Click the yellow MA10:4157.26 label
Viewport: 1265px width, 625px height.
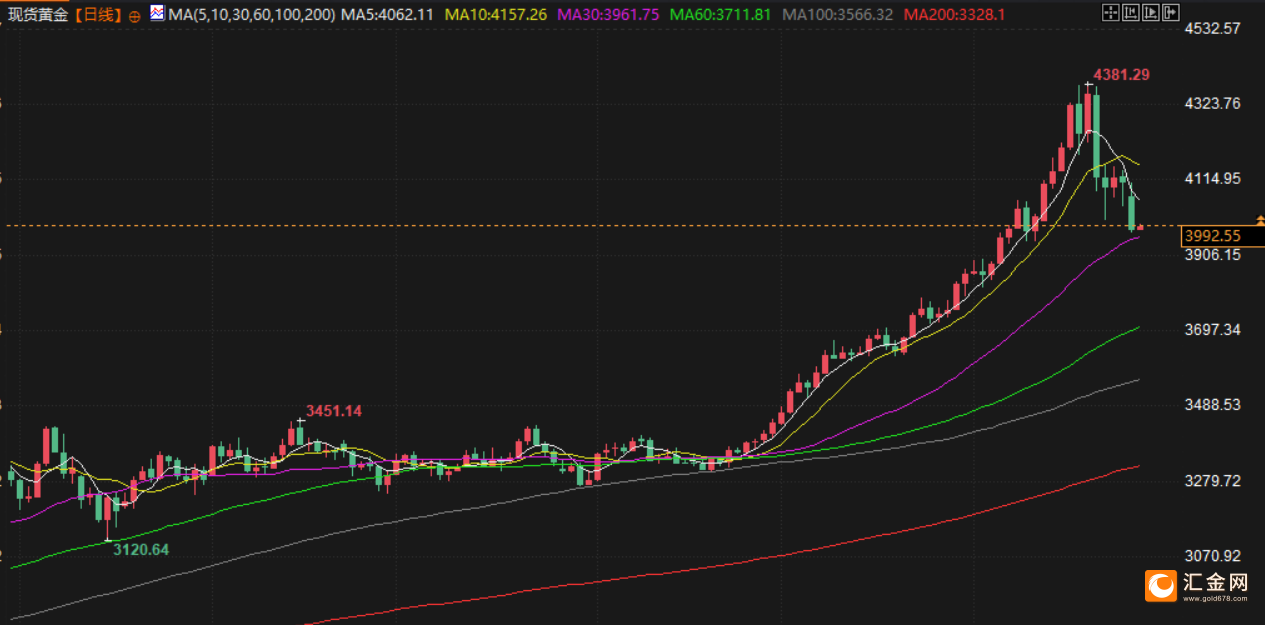point(496,14)
